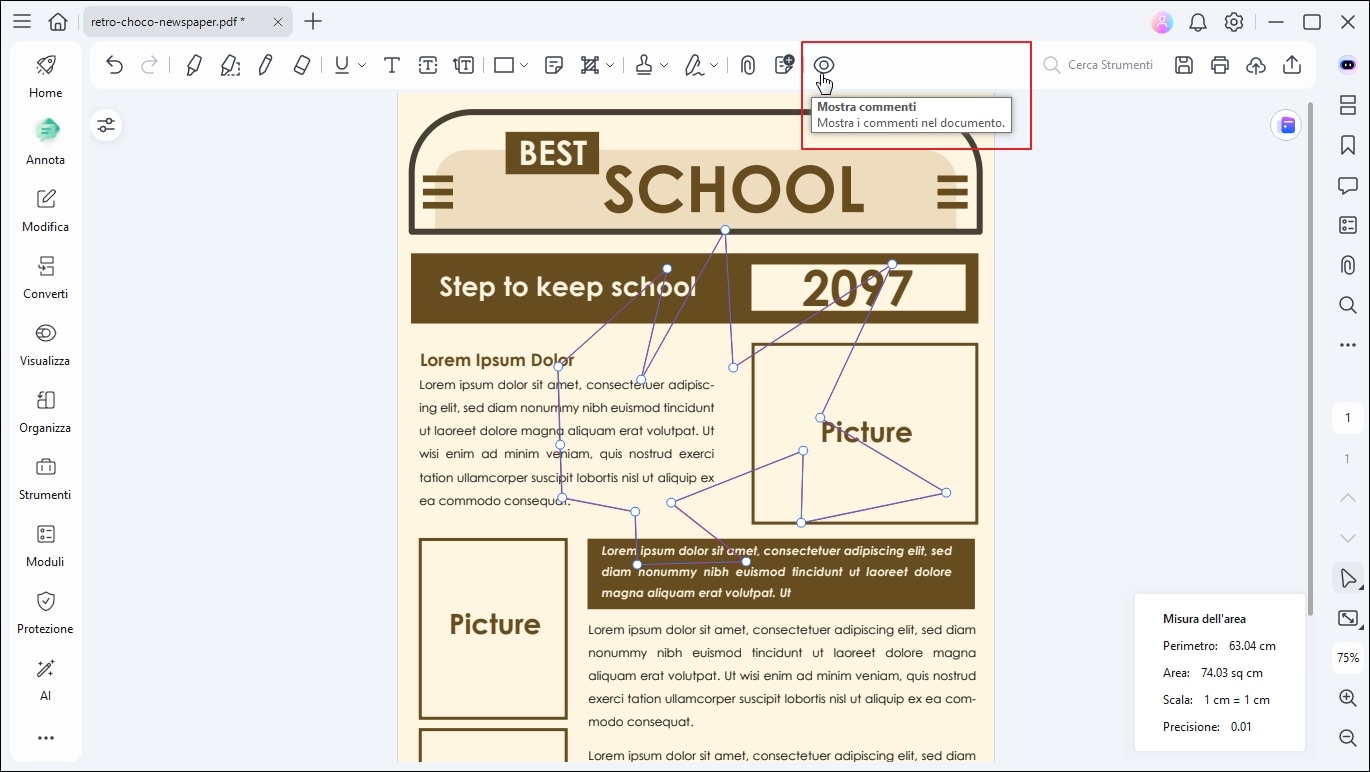Open Visualizza section
The height and width of the screenshot is (772, 1370).
click(45, 343)
